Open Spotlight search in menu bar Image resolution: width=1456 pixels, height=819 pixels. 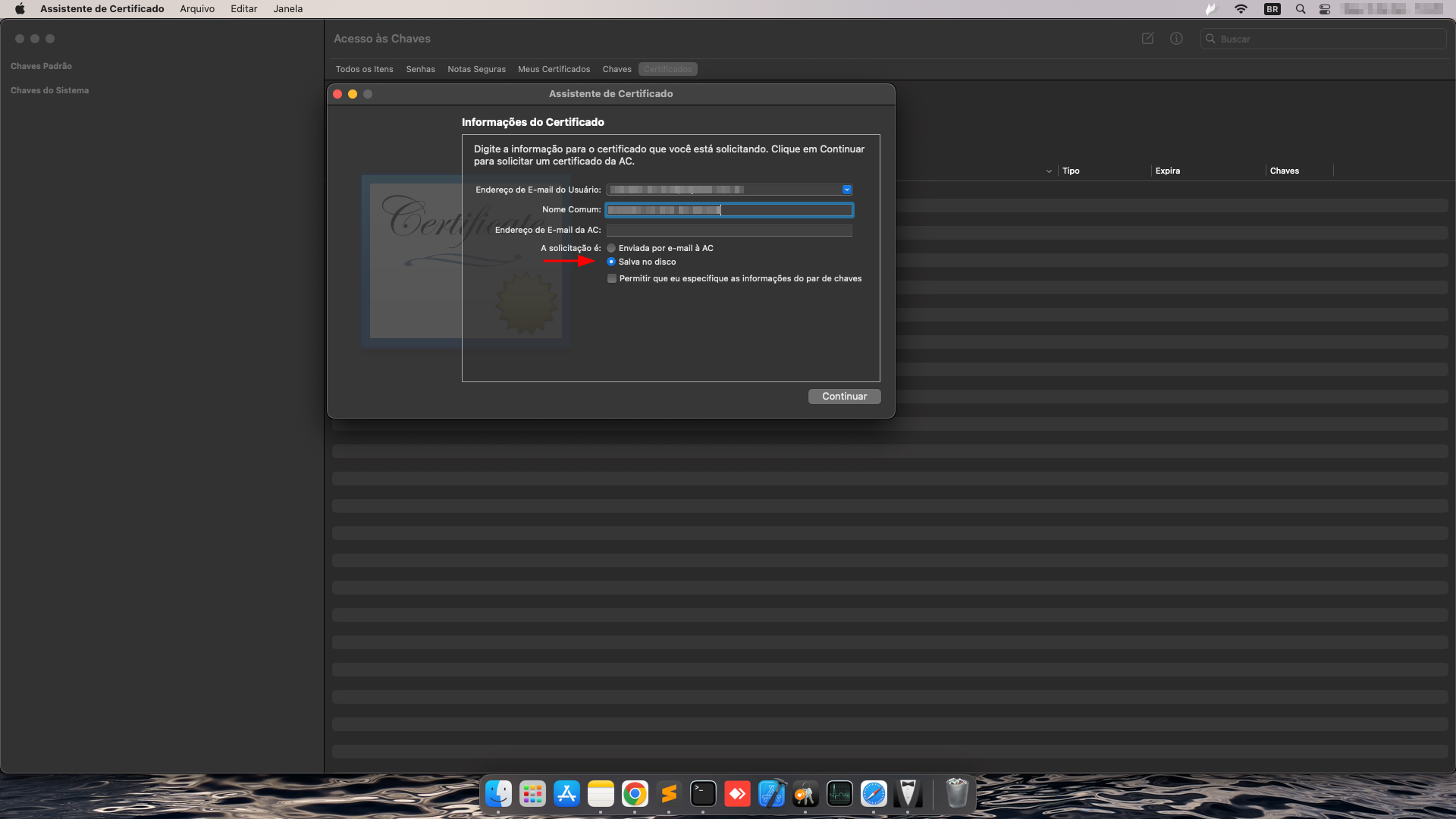(x=1301, y=9)
